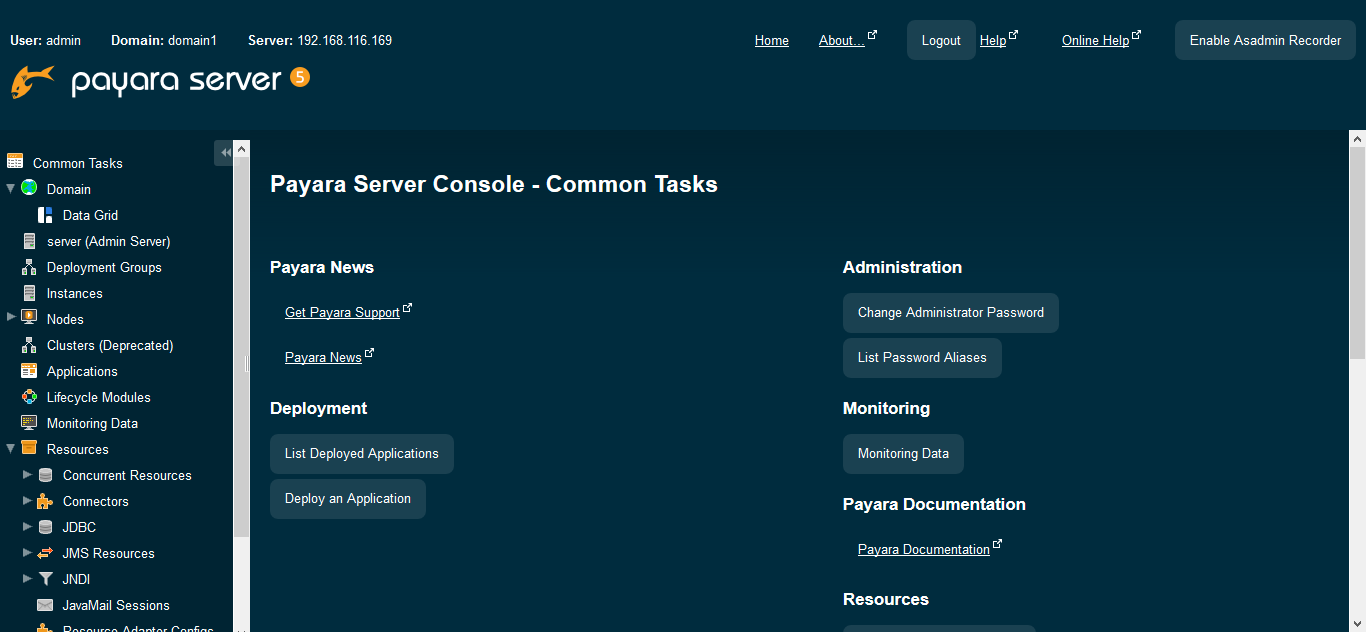Open the Home navigation item
The height and width of the screenshot is (632, 1366).
point(771,40)
